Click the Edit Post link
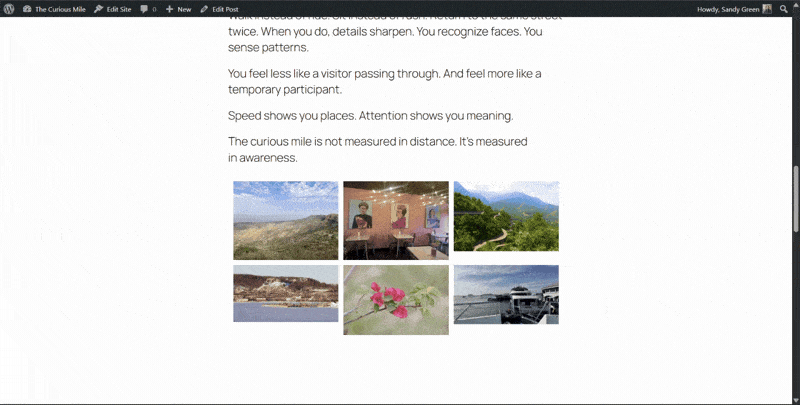 coord(224,8)
